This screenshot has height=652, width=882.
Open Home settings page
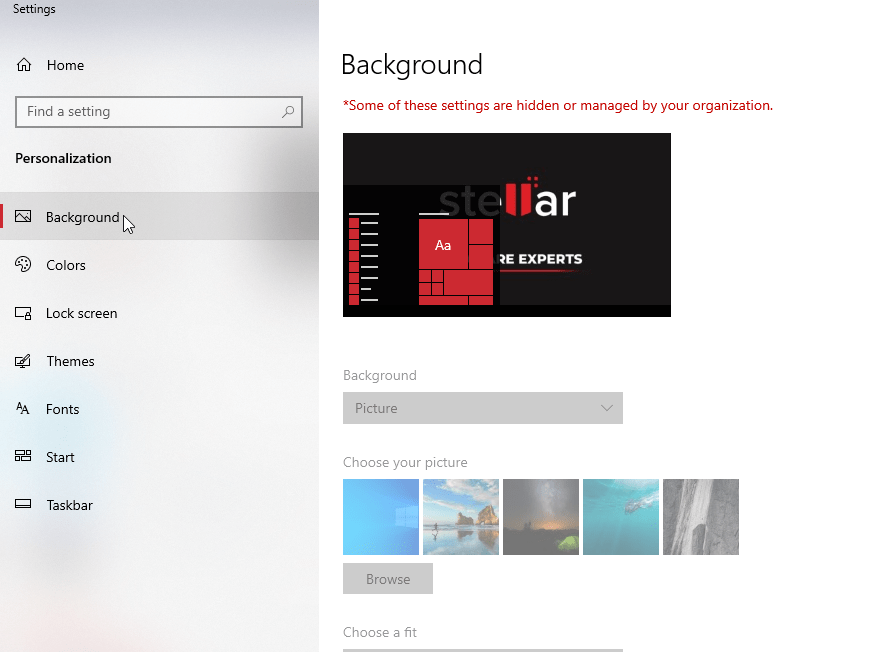tap(66, 64)
